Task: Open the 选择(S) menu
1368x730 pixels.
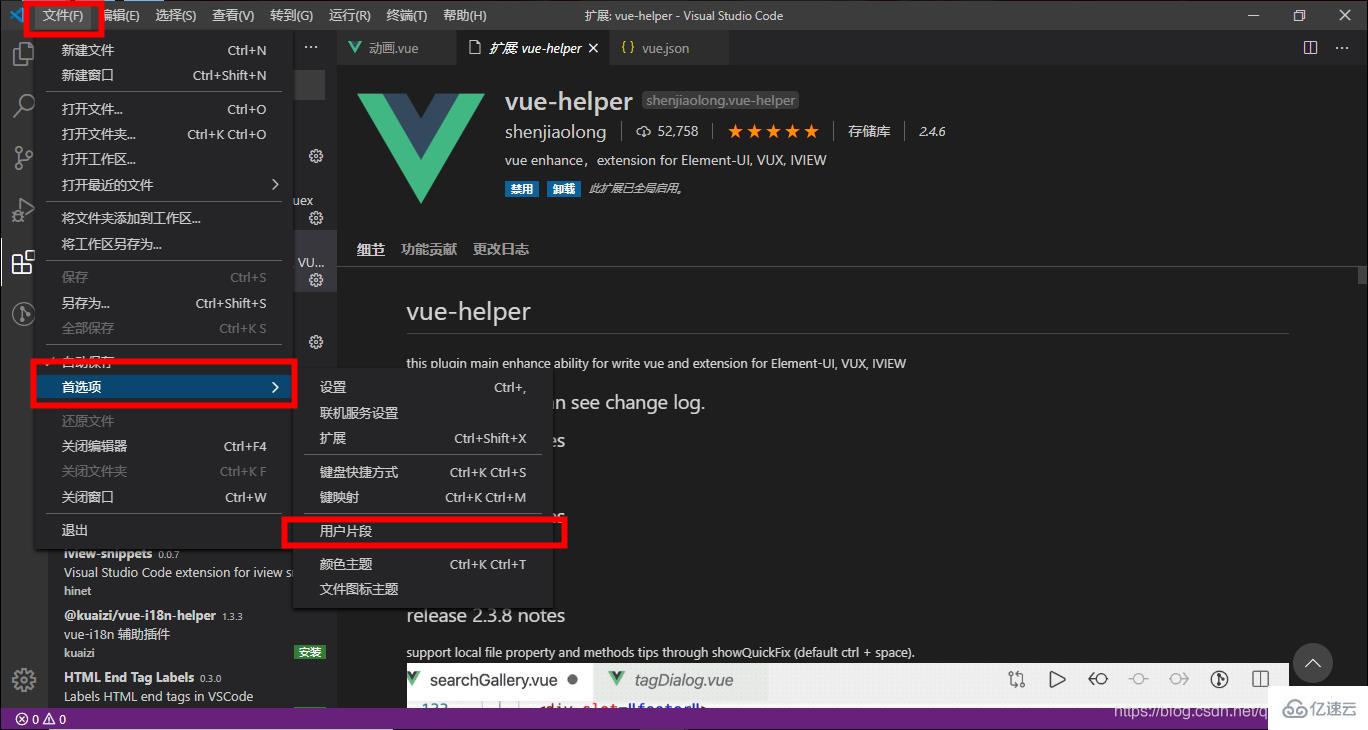Action: pos(176,16)
